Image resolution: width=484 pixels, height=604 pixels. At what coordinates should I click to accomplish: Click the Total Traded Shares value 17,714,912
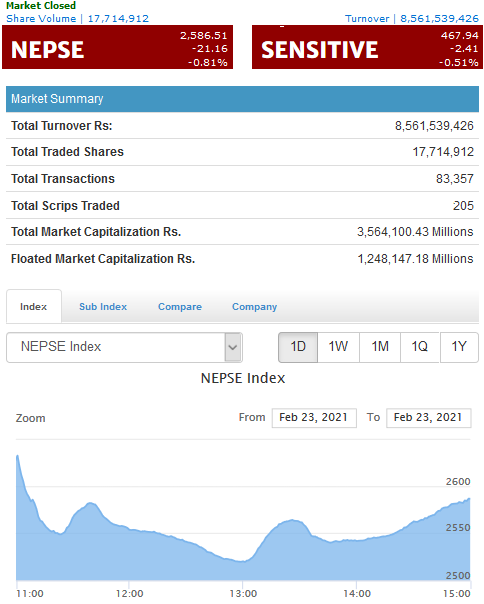pyautogui.click(x=443, y=152)
